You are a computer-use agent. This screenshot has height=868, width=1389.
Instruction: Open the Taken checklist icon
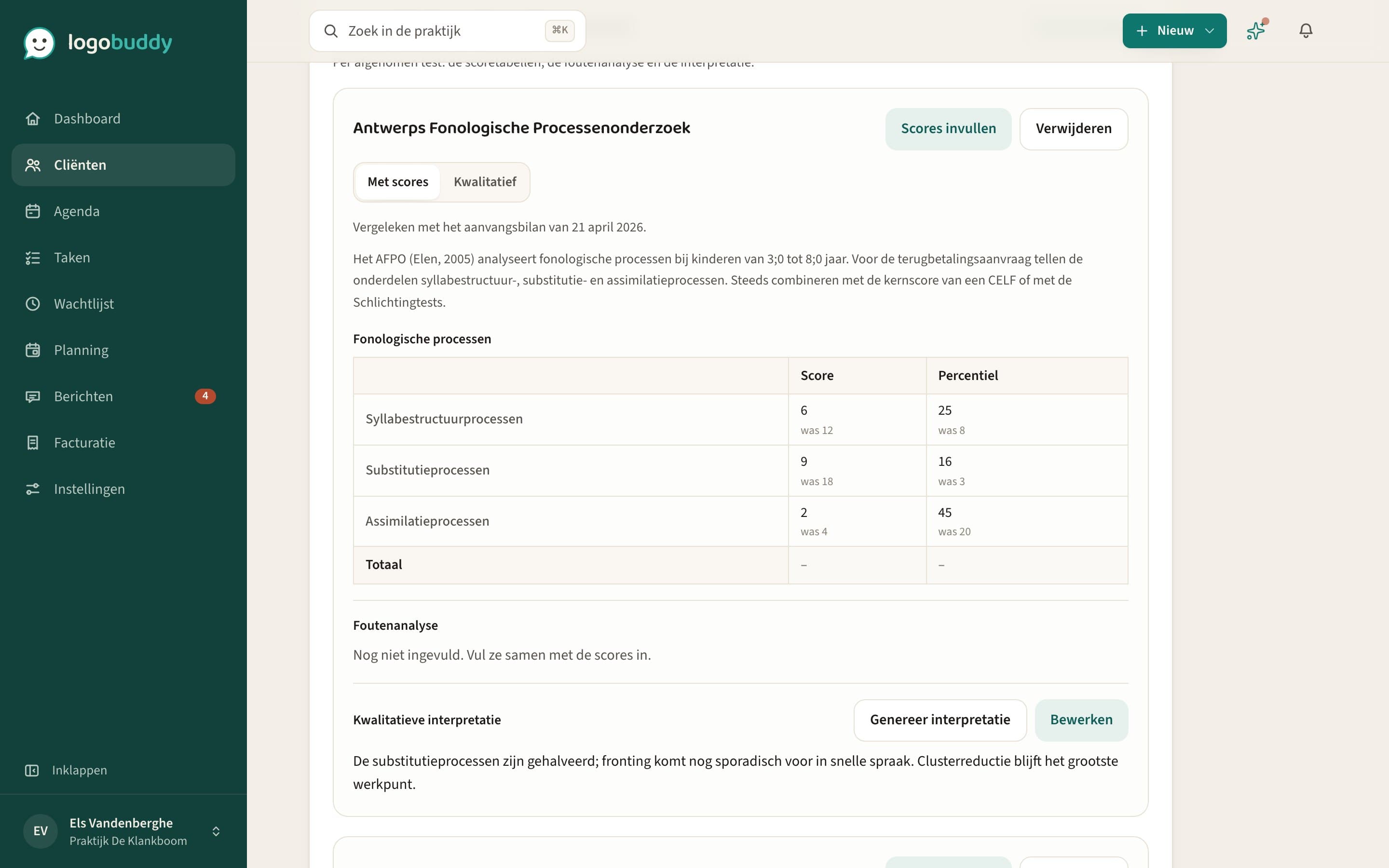click(33, 258)
